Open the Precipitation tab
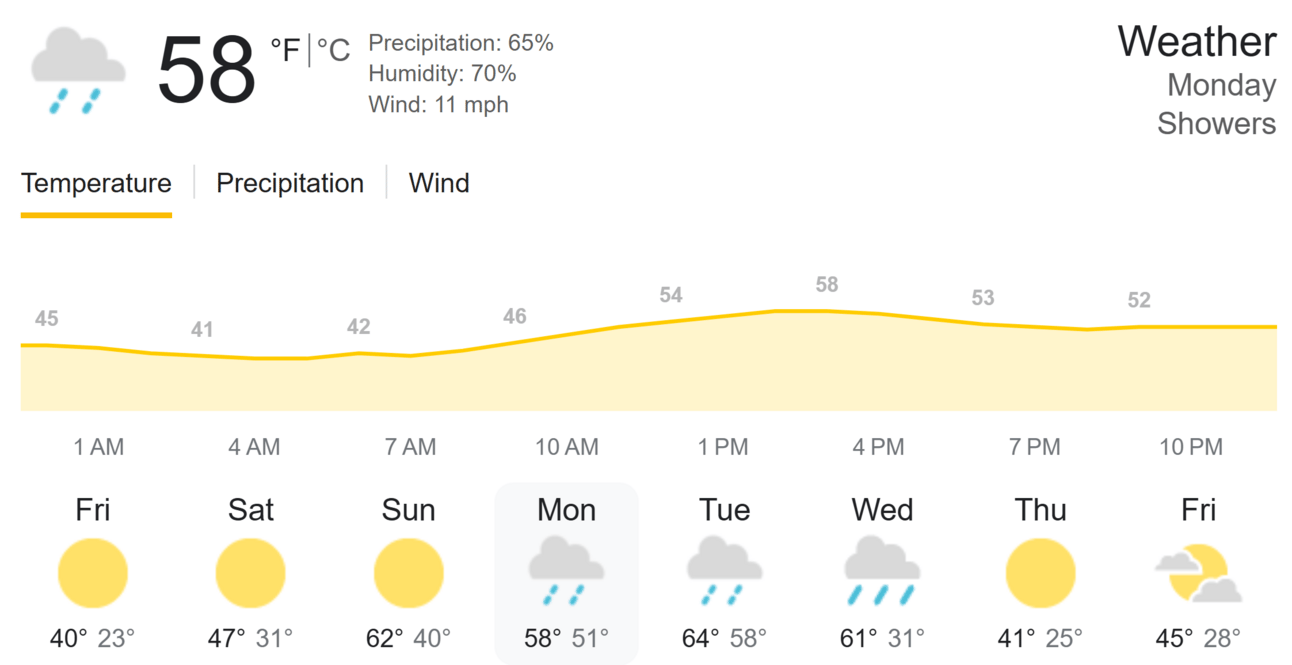 [290, 183]
